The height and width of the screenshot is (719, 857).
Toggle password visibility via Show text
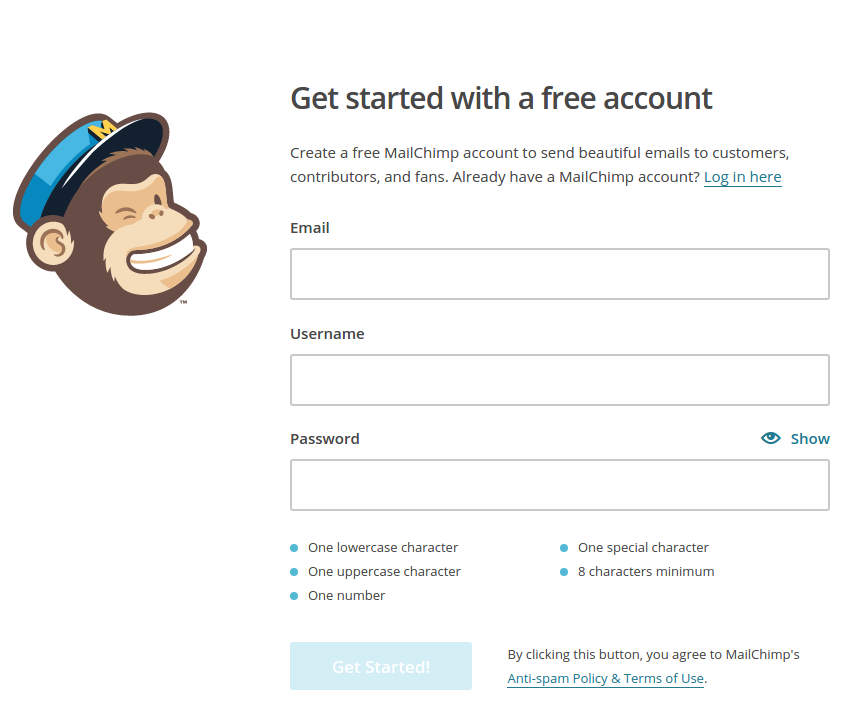click(x=810, y=439)
